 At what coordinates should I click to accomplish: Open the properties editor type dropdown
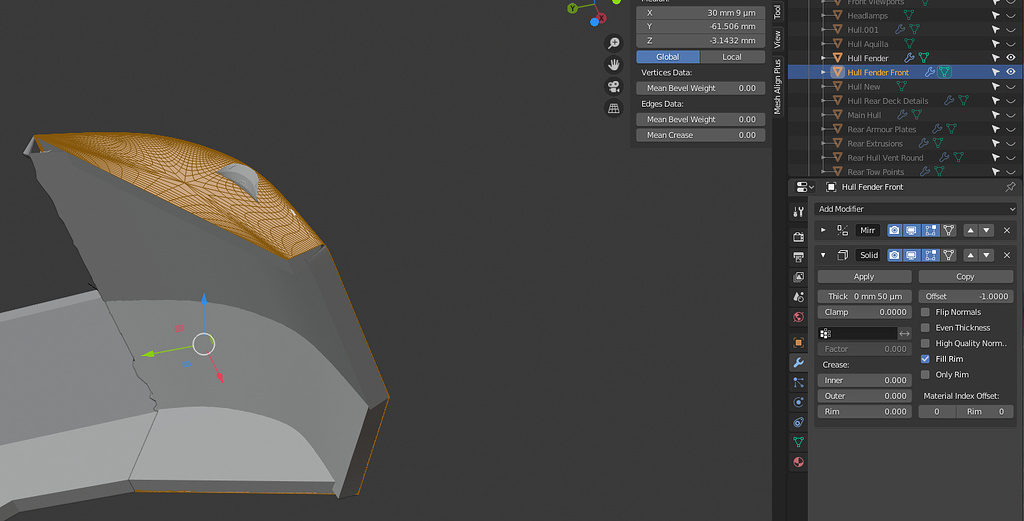[x=805, y=187]
